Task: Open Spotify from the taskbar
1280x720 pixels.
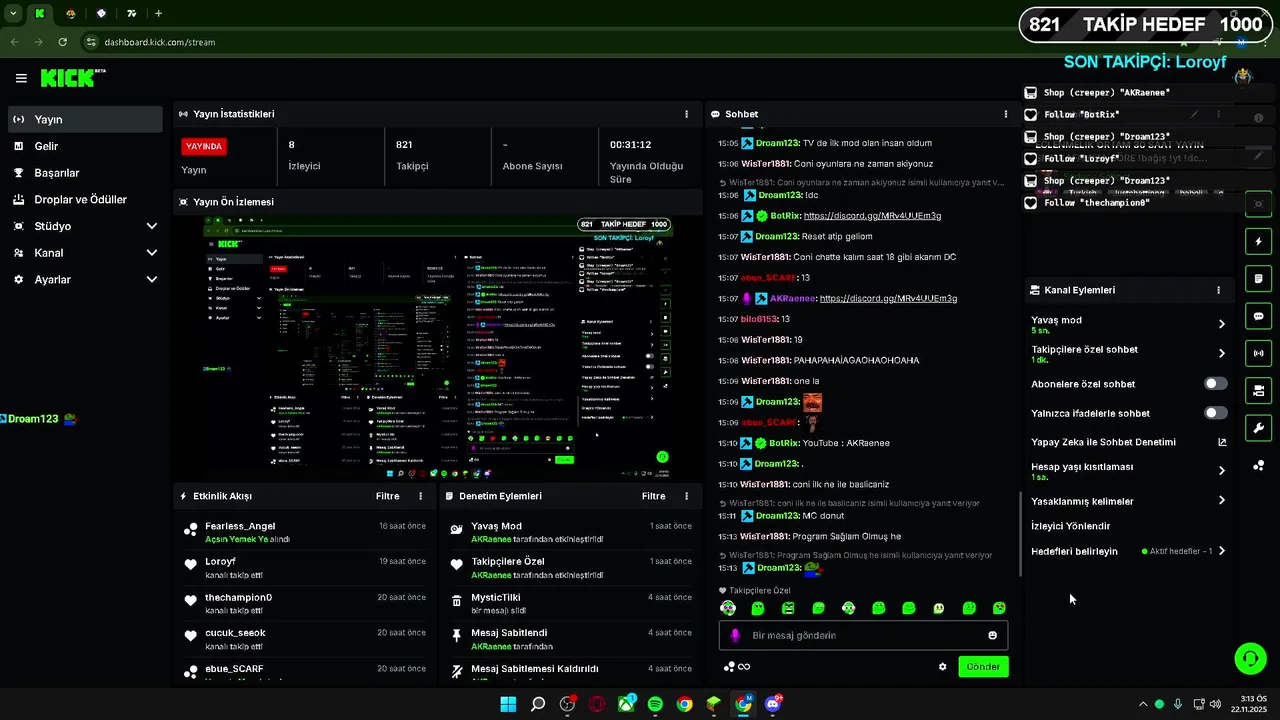Action: 655,704
